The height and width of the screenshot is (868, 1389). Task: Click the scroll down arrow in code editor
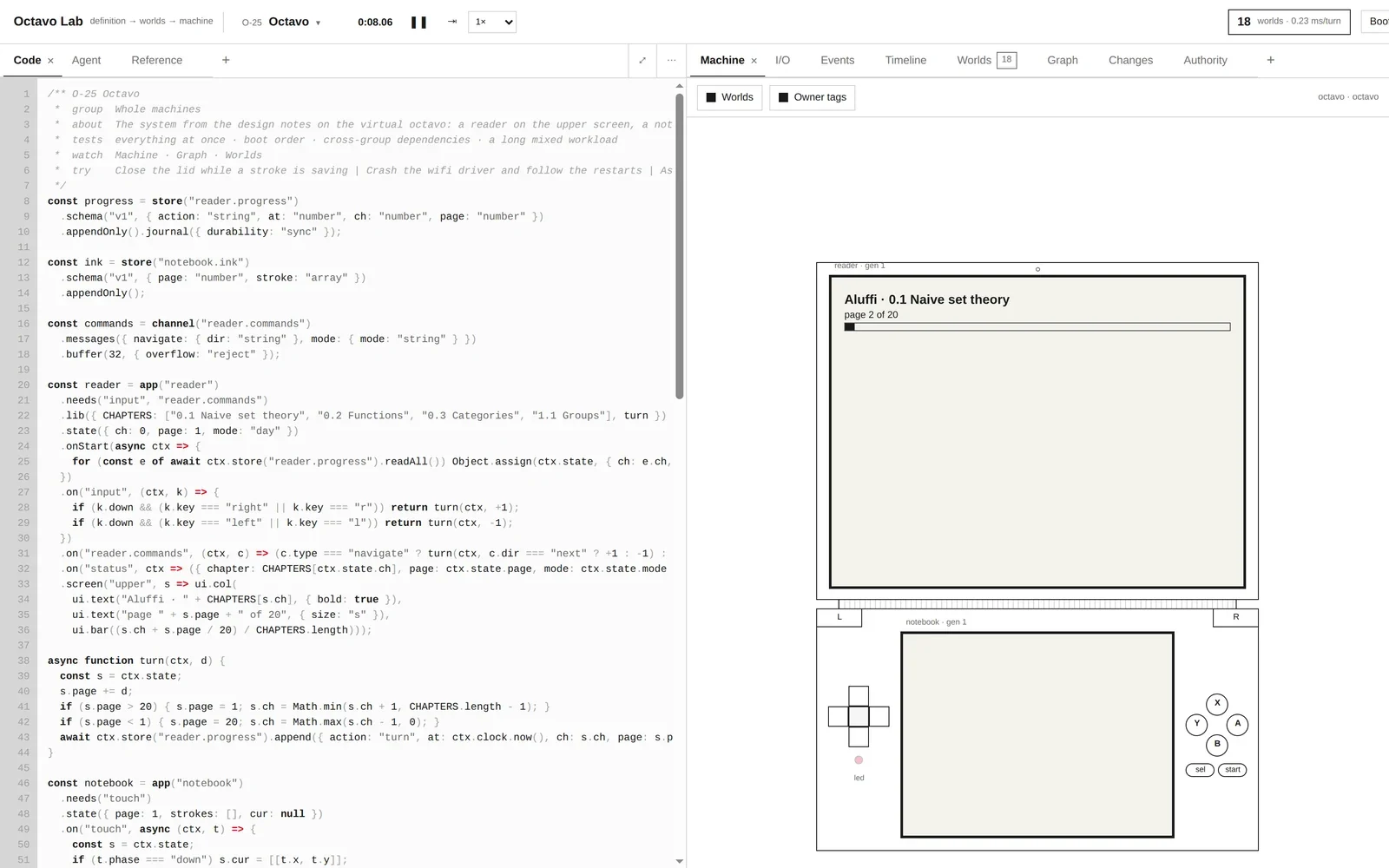click(x=679, y=861)
